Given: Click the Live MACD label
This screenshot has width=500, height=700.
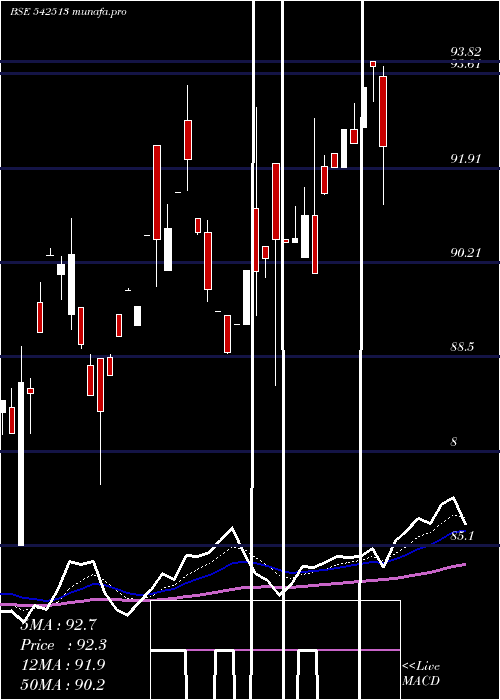Looking at the screenshot, I should coord(421,674).
